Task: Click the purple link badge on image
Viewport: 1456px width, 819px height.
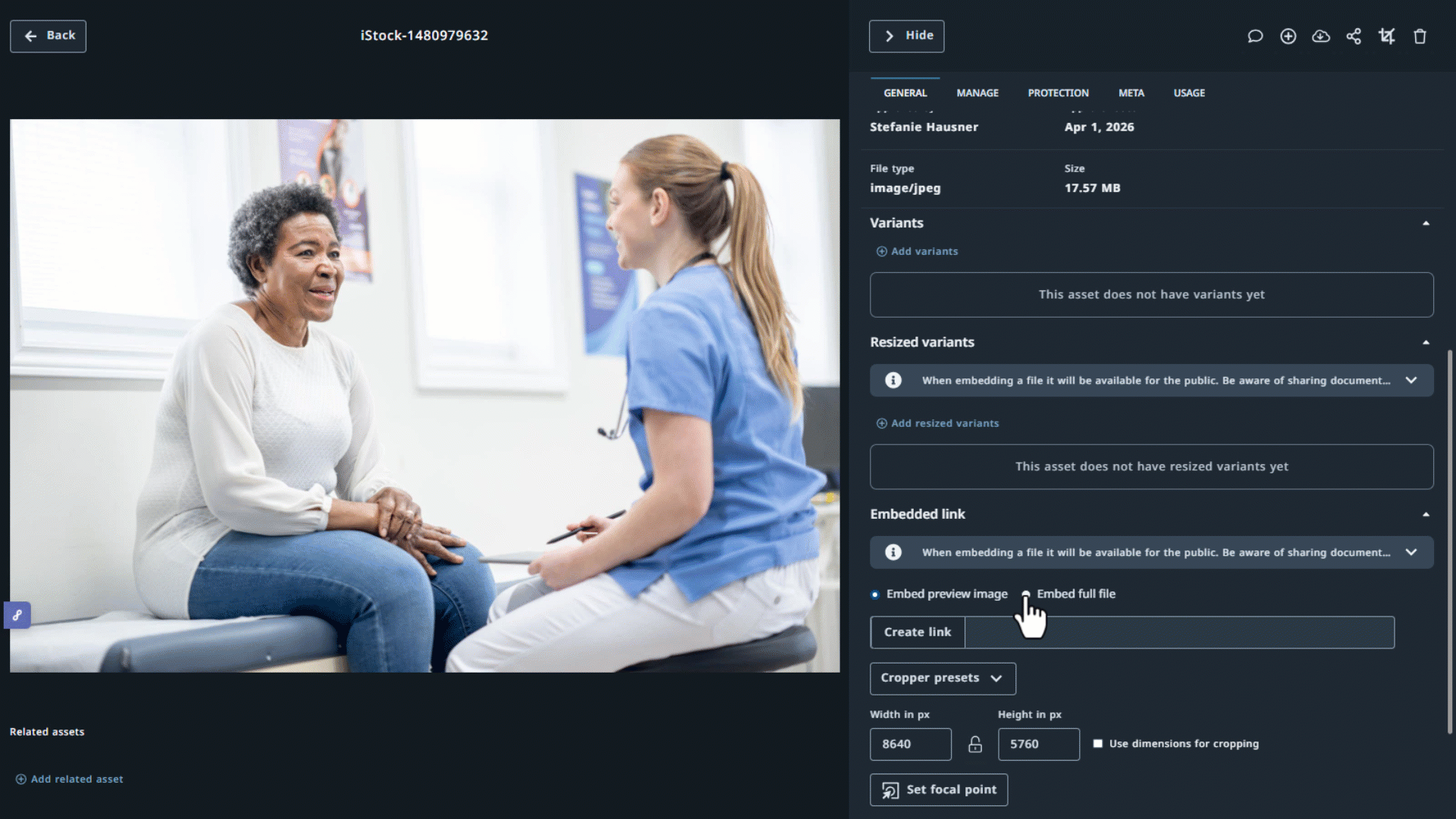Action: (17, 615)
